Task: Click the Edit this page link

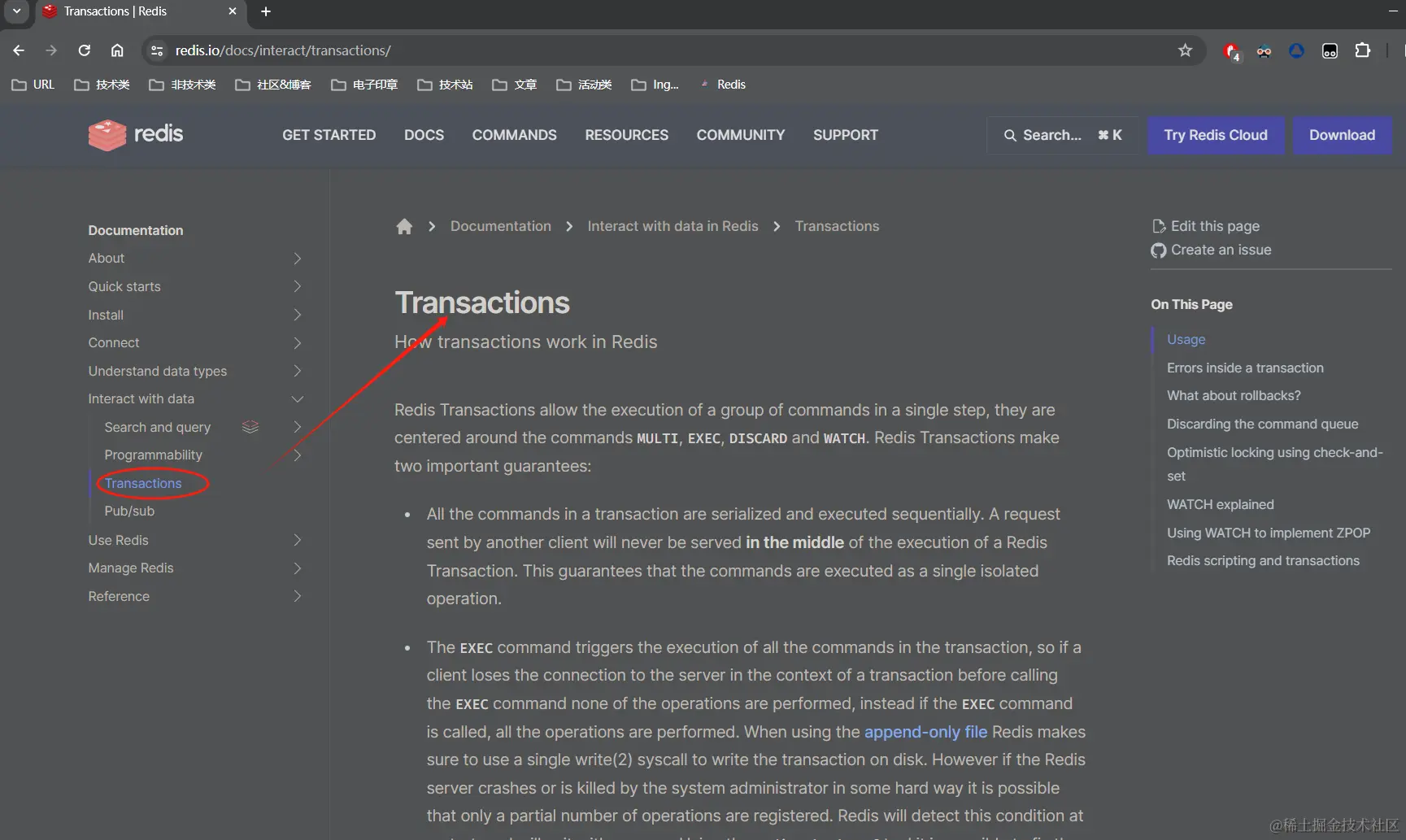Action: click(1207, 226)
